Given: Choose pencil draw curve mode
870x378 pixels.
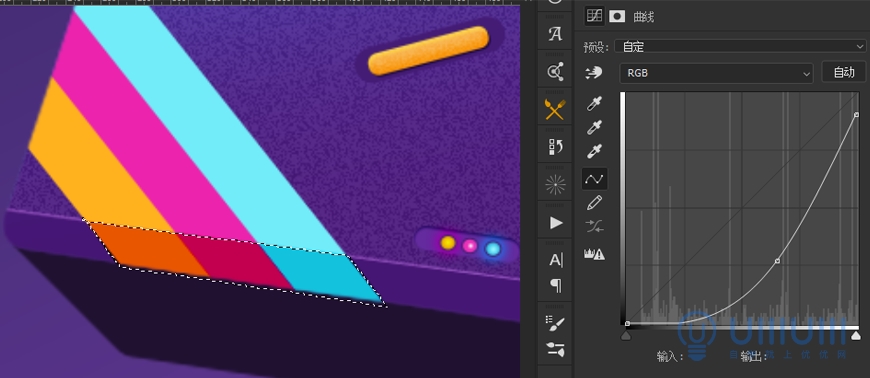Looking at the screenshot, I should (594, 203).
